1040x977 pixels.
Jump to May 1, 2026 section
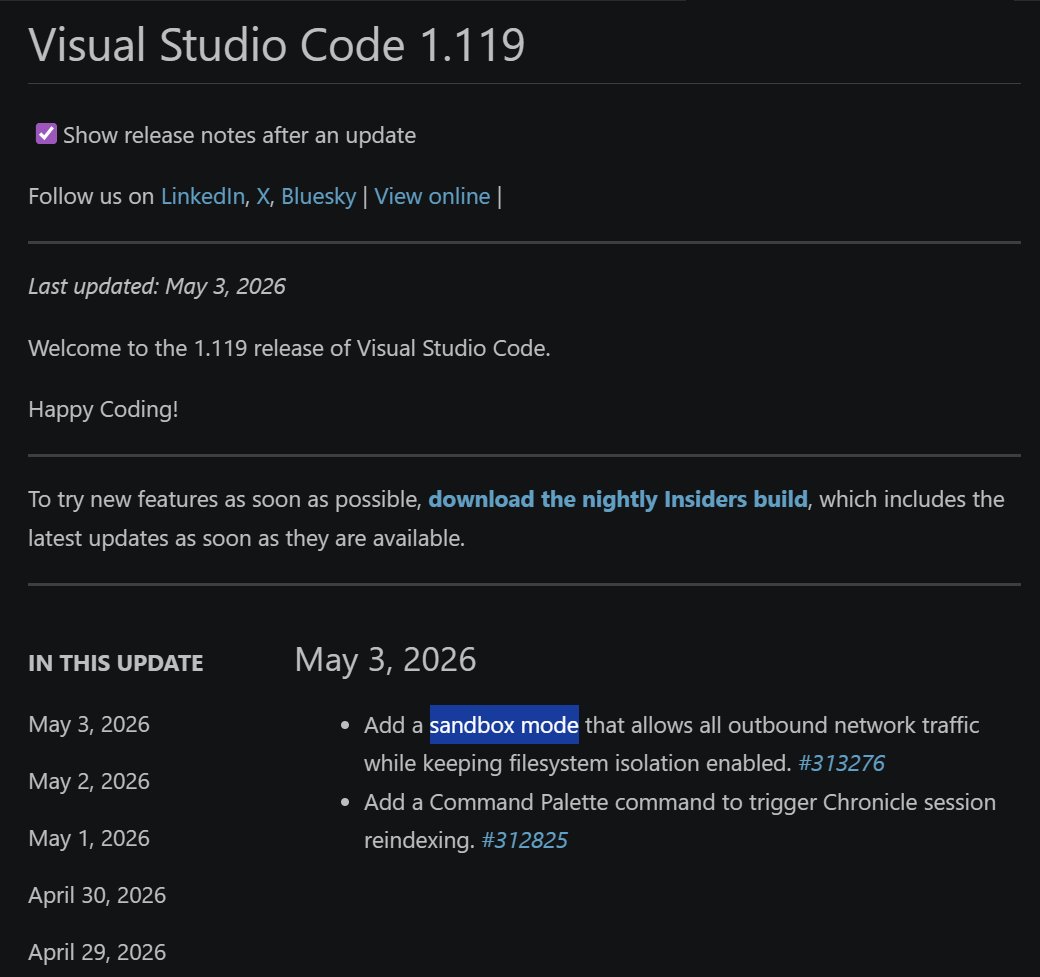pyautogui.click(x=89, y=838)
